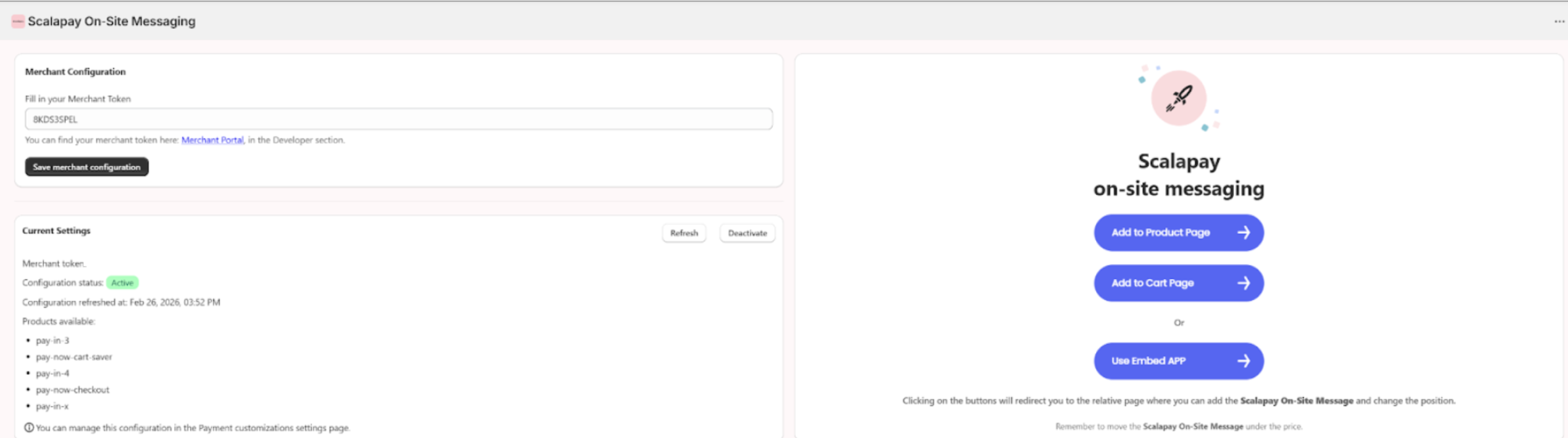Screen dimensions: 1568x438
Task: Click the Scalapay on-site messaging heading
Action: tap(1179, 175)
